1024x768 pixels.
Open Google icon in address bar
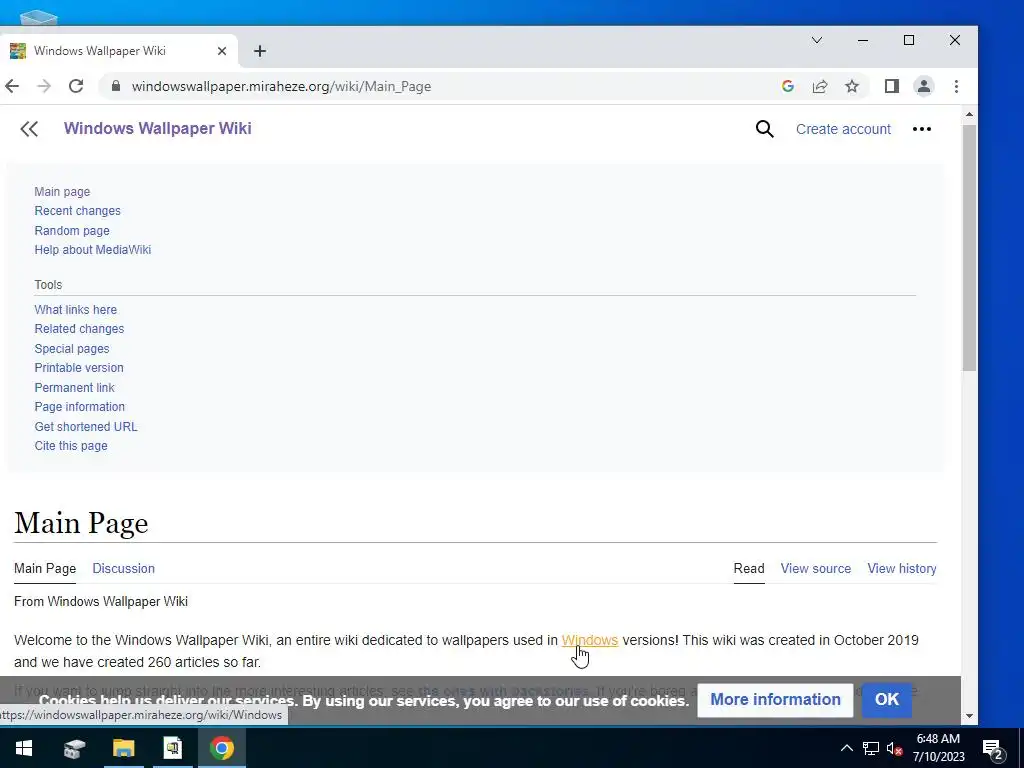point(788,86)
